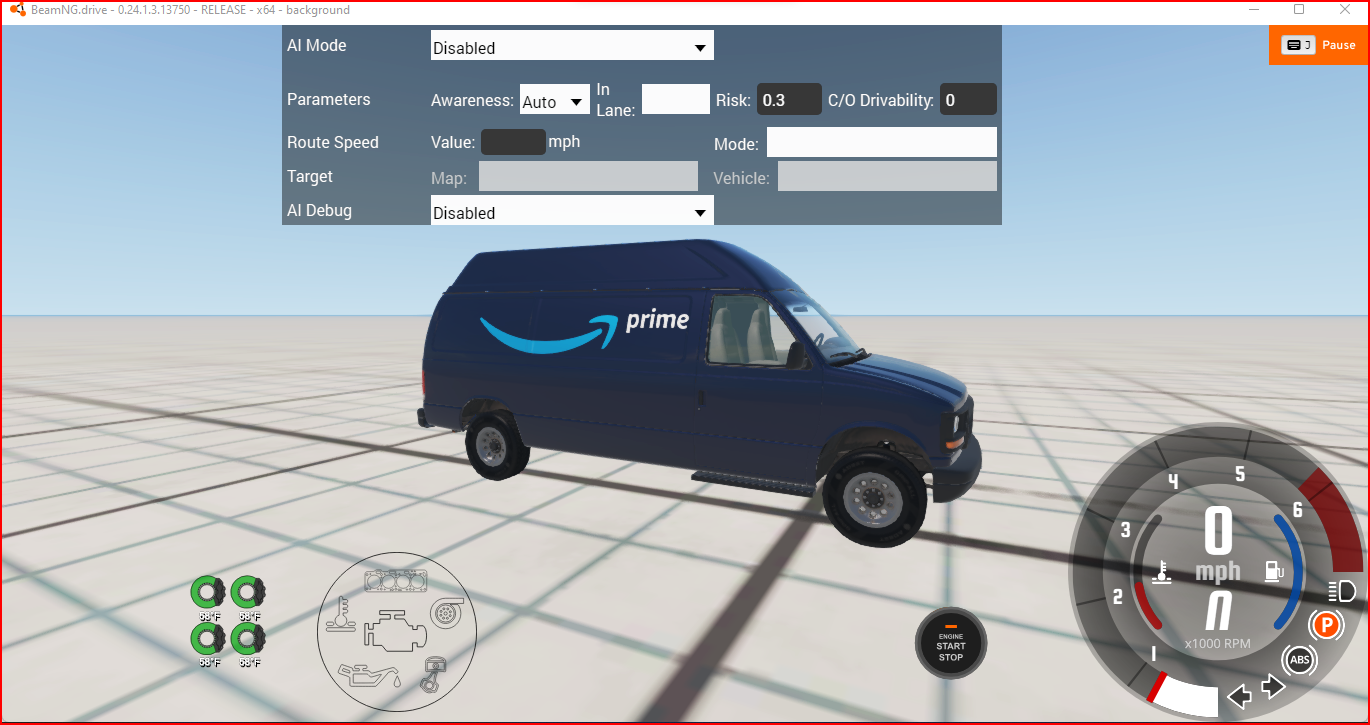Click the coolant temperature icon in engine circle
The image size is (1370, 725).
[341, 614]
